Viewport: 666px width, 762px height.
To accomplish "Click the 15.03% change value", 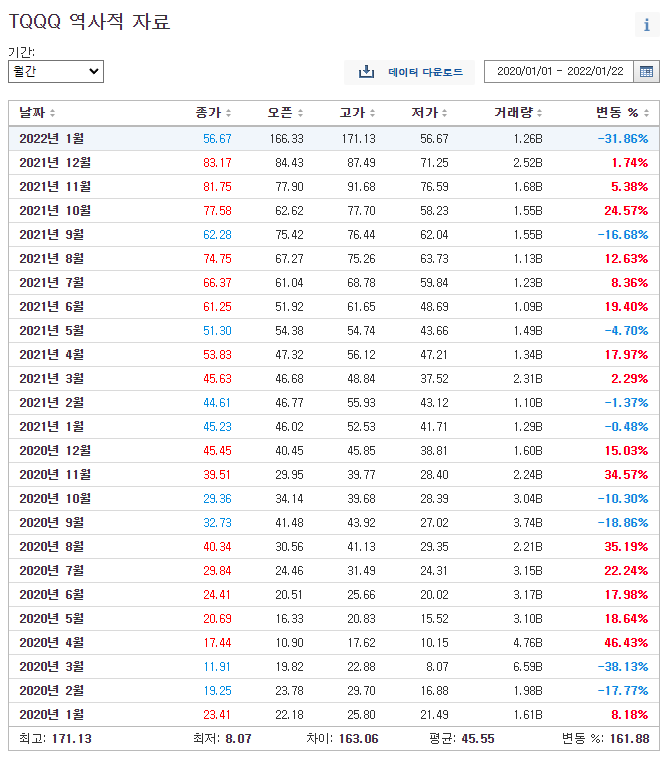I will pyautogui.click(x=626, y=451).
